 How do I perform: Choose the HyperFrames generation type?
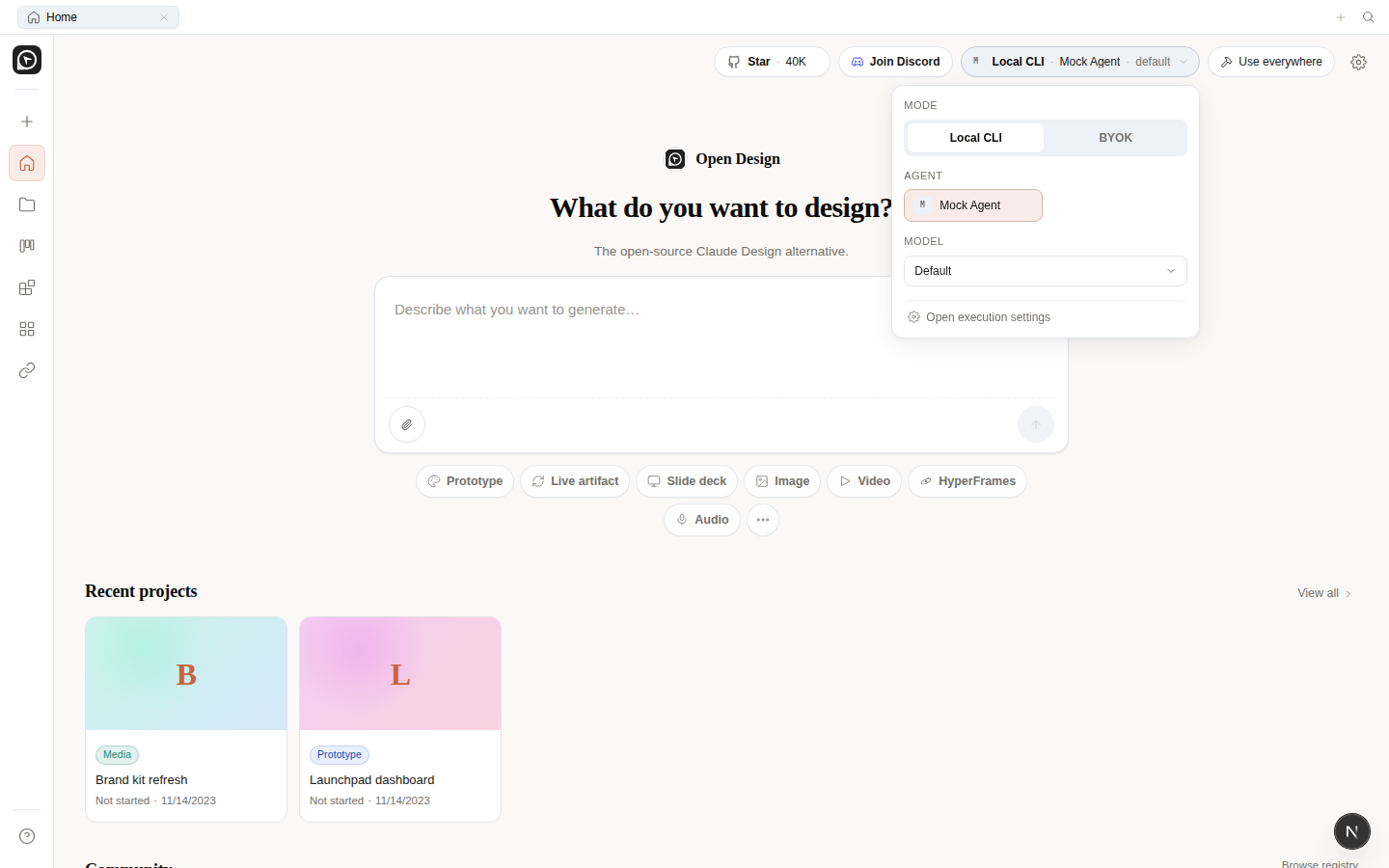click(x=967, y=481)
